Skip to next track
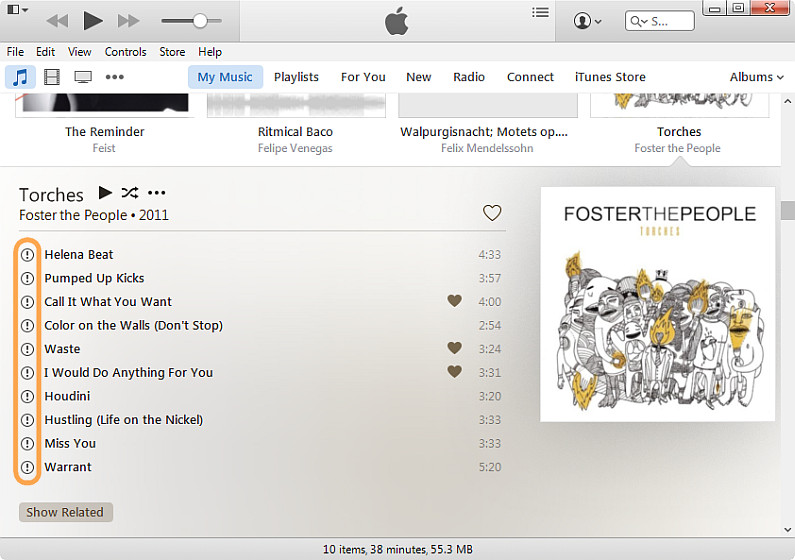Screen dimensions: 795x560 [128, 21]
